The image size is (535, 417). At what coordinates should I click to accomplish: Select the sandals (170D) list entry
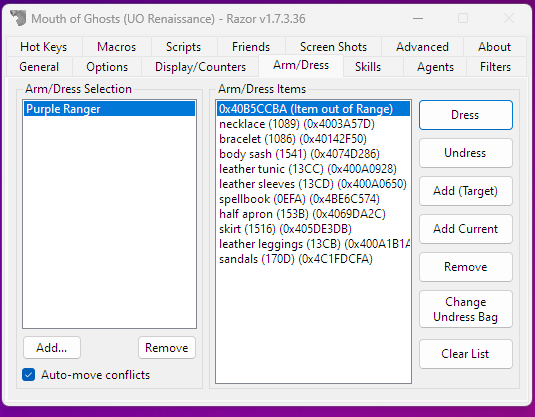coord(313,259)
